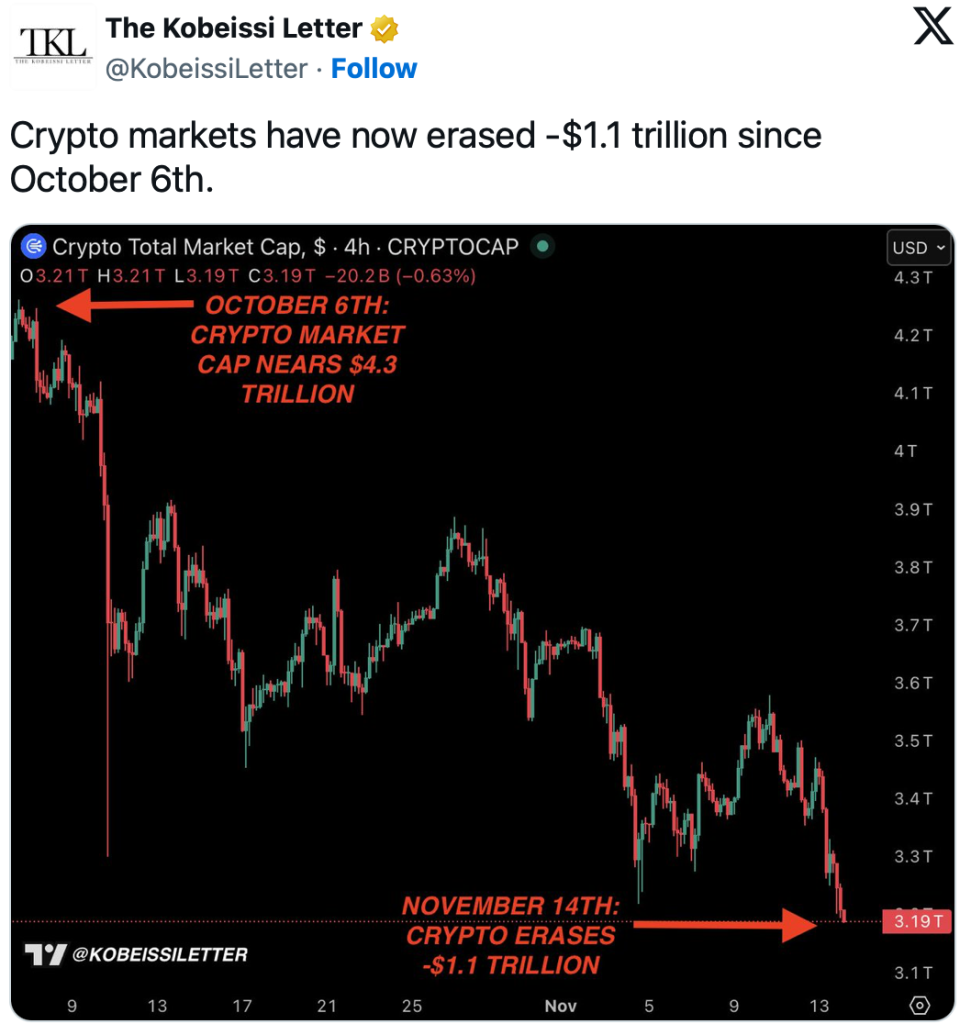The width and height of the screenshot is (971, 1024).
Task: Click the 4h interval label
Action: (x=356, y=246)
